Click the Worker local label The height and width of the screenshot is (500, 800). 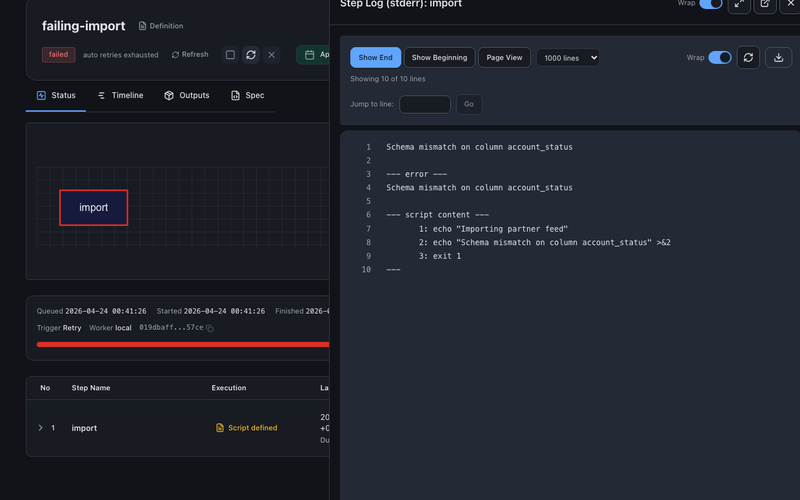pos(110,328)
